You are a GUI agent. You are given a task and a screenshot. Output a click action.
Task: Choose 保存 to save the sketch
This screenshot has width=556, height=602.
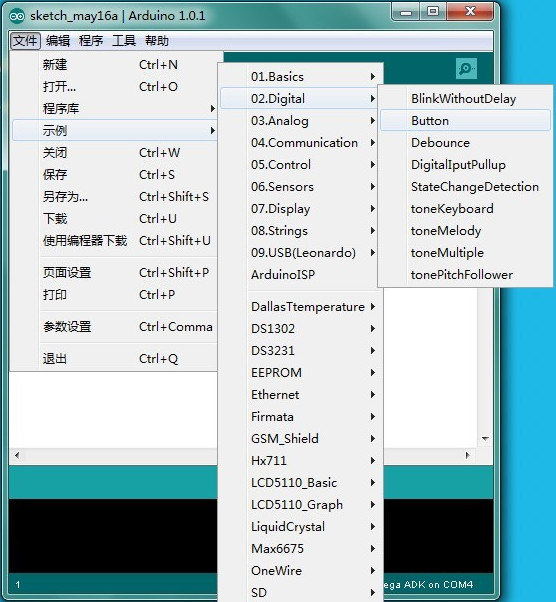(x=114, y=175)
